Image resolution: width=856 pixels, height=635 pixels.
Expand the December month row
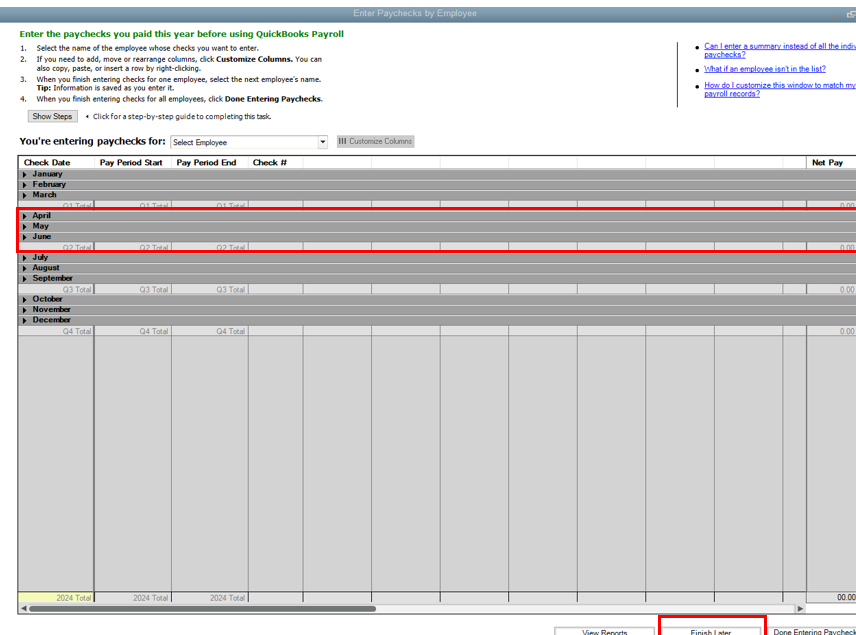(25, 321)
